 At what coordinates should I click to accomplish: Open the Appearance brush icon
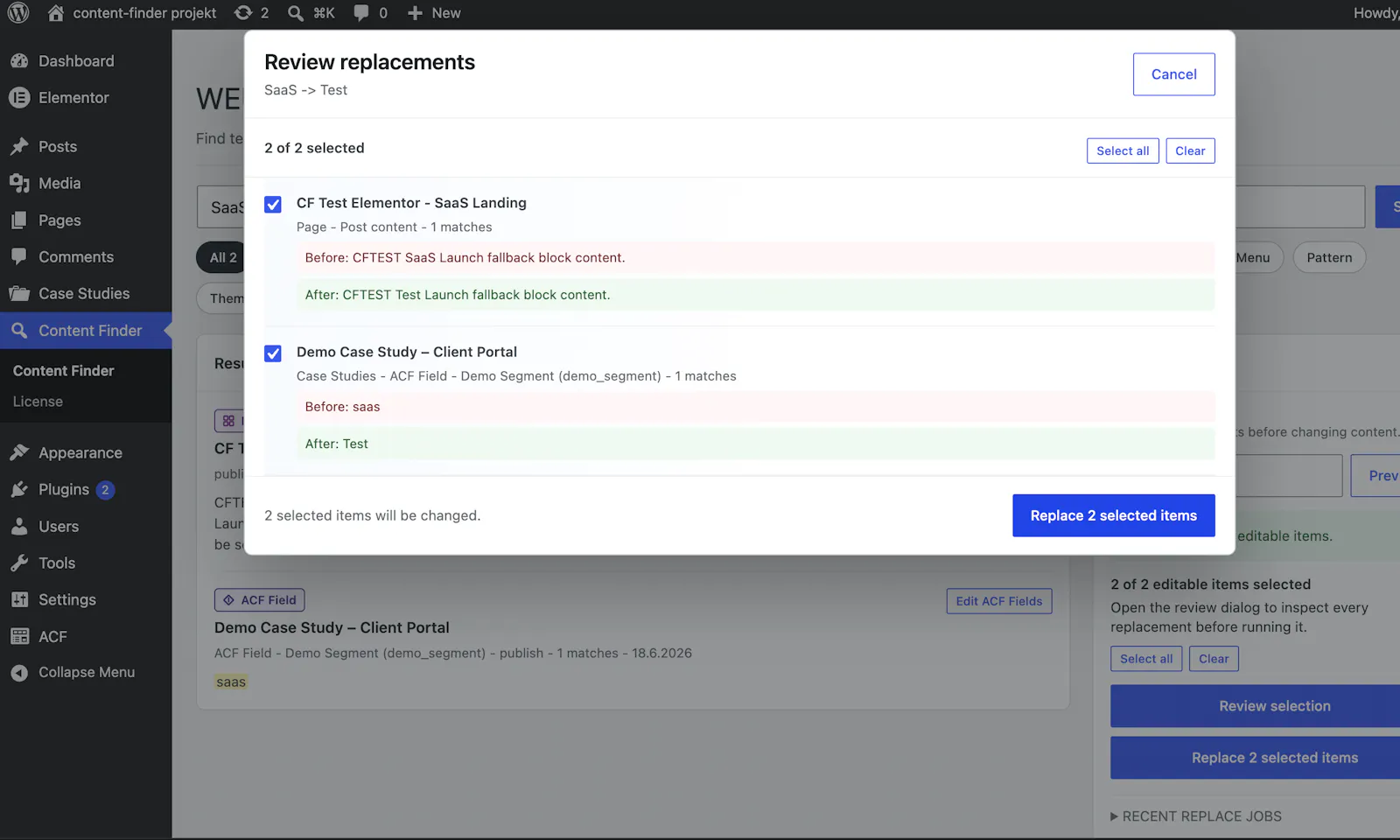coord(19,452)
